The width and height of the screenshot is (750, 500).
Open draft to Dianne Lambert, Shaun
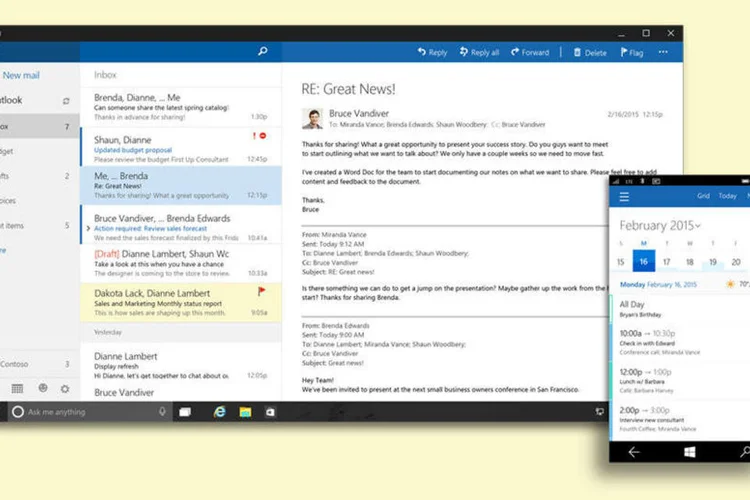(181, 263)
